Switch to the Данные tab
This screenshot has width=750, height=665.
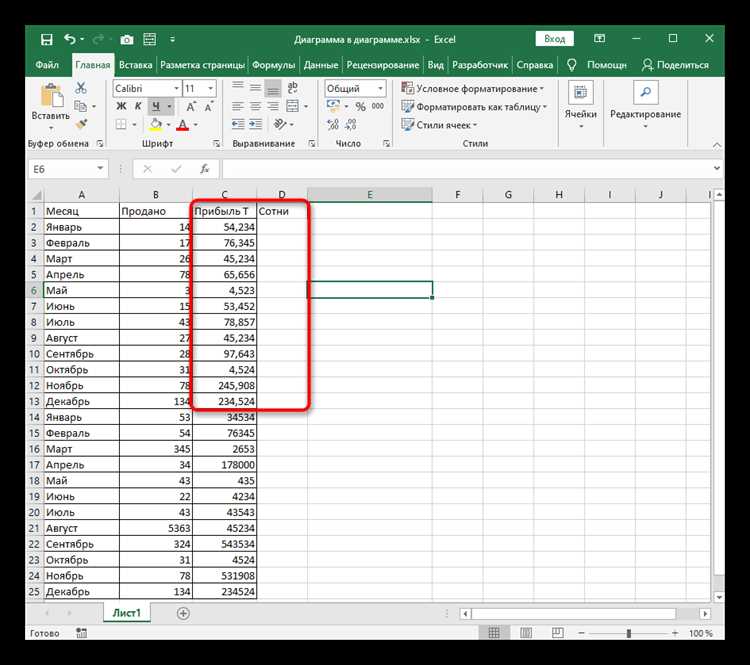tap(321, 65)
